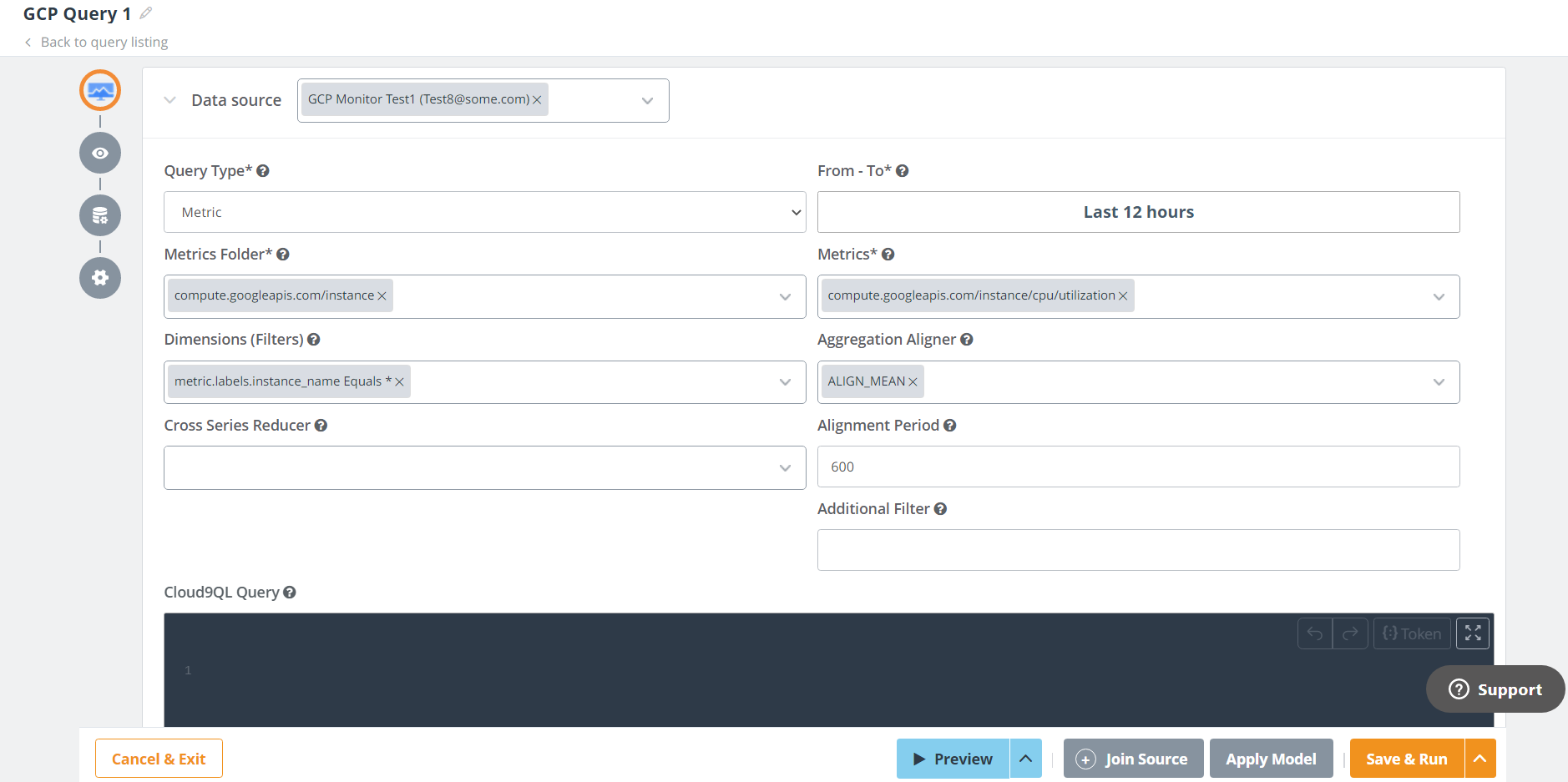Open the Metrics dropdown list
This screenshot has width=1568, height=782.
tap(1438, 297)
